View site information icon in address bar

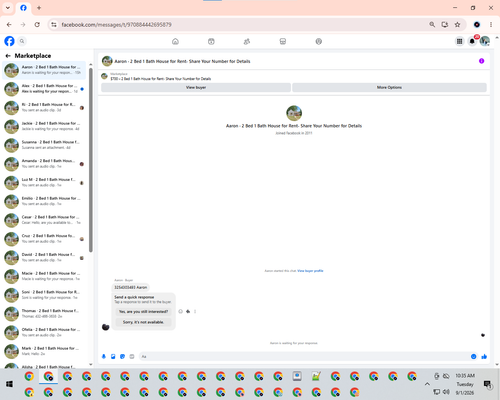pos(54,25)
